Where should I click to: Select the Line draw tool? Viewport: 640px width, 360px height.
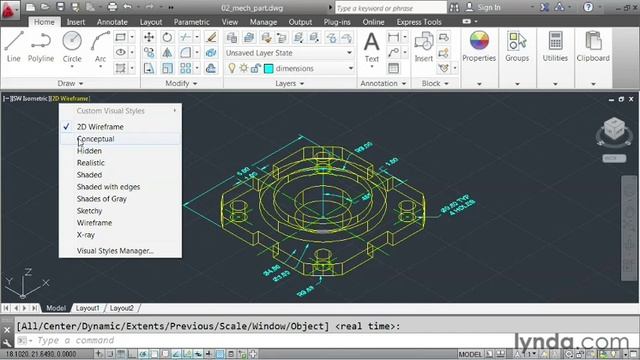point(14,47)
